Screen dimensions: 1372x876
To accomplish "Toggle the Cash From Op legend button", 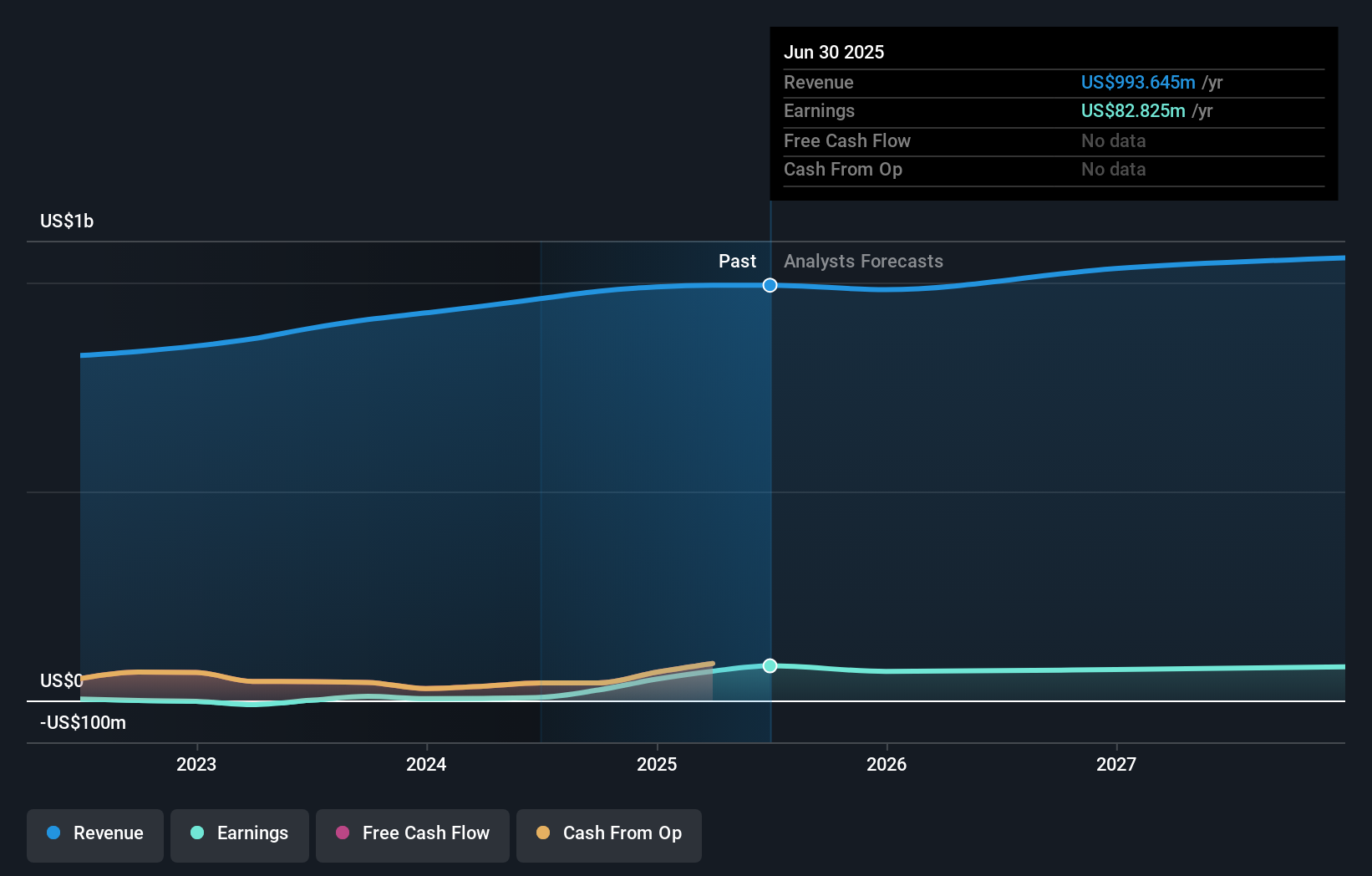I will [609, 835].
